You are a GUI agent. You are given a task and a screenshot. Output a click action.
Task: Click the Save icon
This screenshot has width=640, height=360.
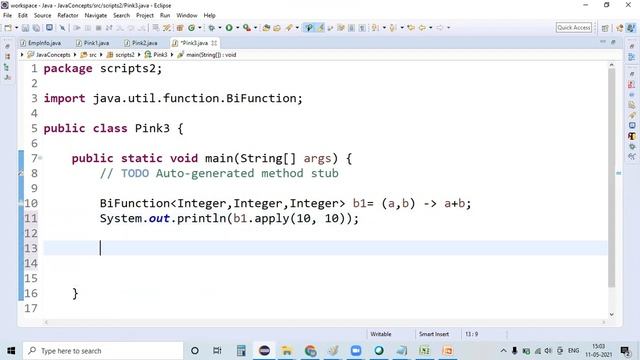coord(25,28)
